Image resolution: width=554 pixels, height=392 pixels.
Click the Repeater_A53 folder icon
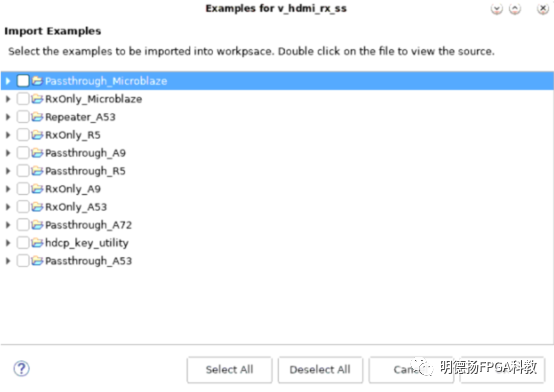coord(37,117)
